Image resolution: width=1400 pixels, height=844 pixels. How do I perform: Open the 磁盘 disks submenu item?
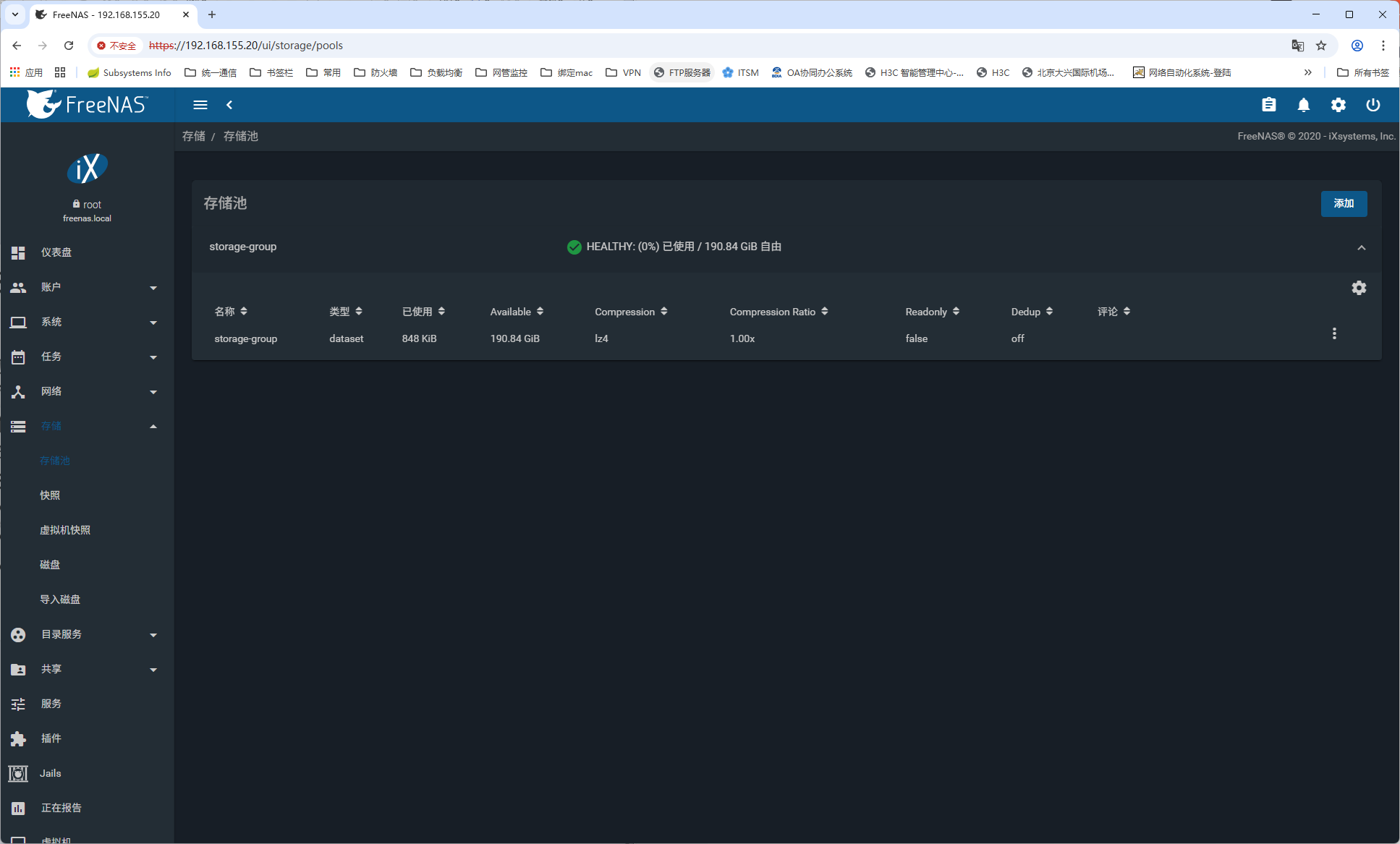[50, 565]
